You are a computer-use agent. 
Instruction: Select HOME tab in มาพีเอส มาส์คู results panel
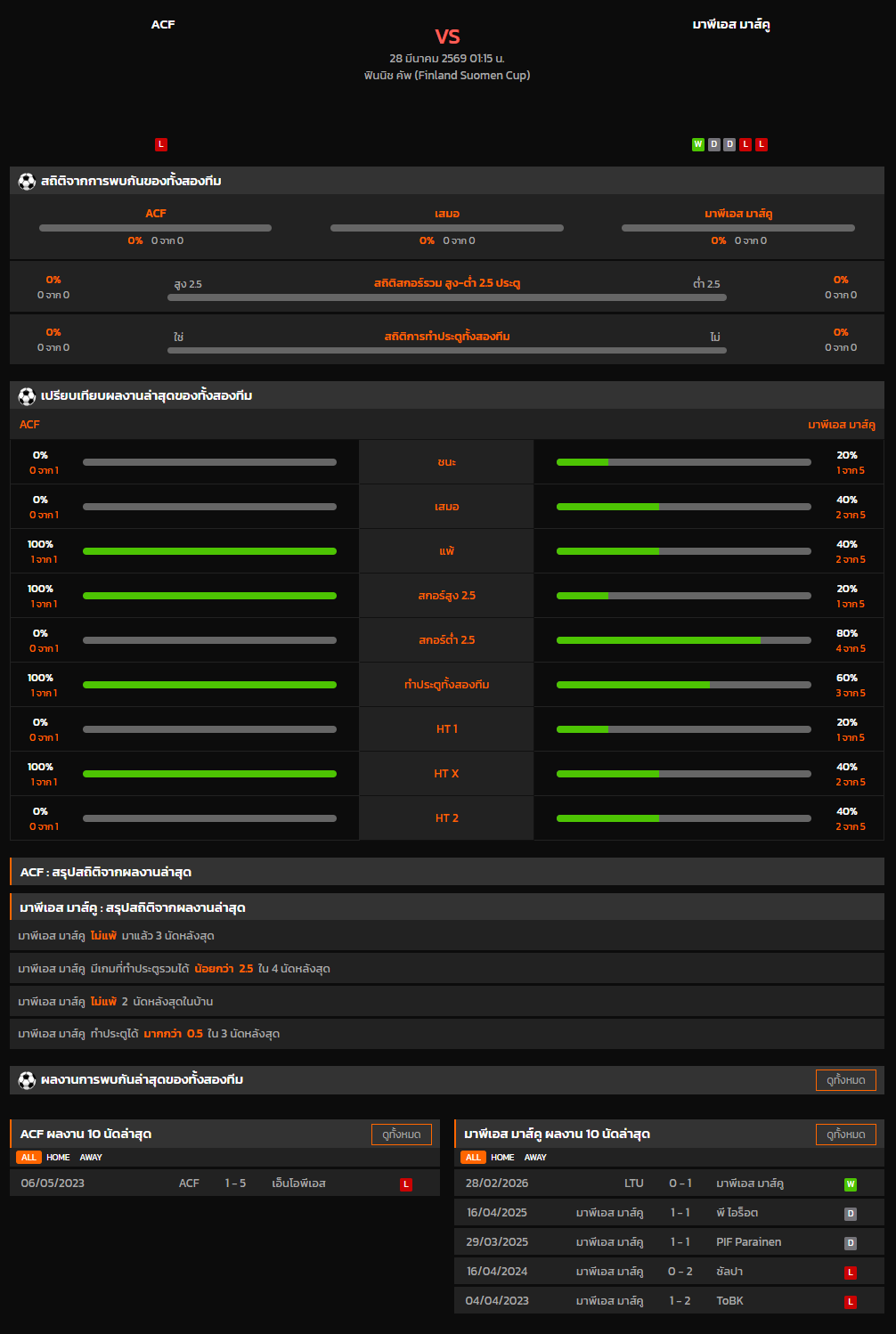click(x=502, y=1158)
